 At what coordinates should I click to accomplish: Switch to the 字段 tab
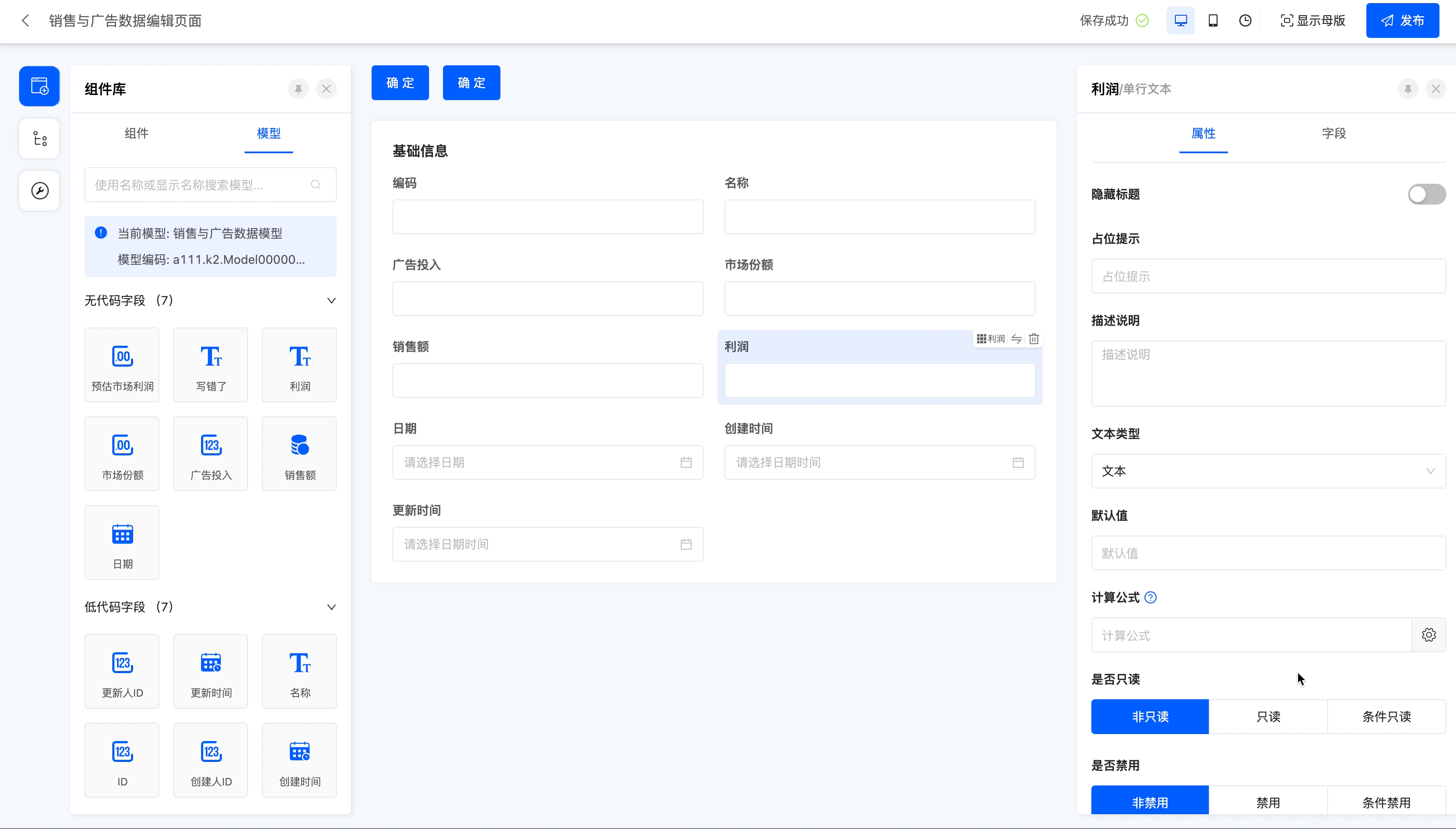[1333, 133]
